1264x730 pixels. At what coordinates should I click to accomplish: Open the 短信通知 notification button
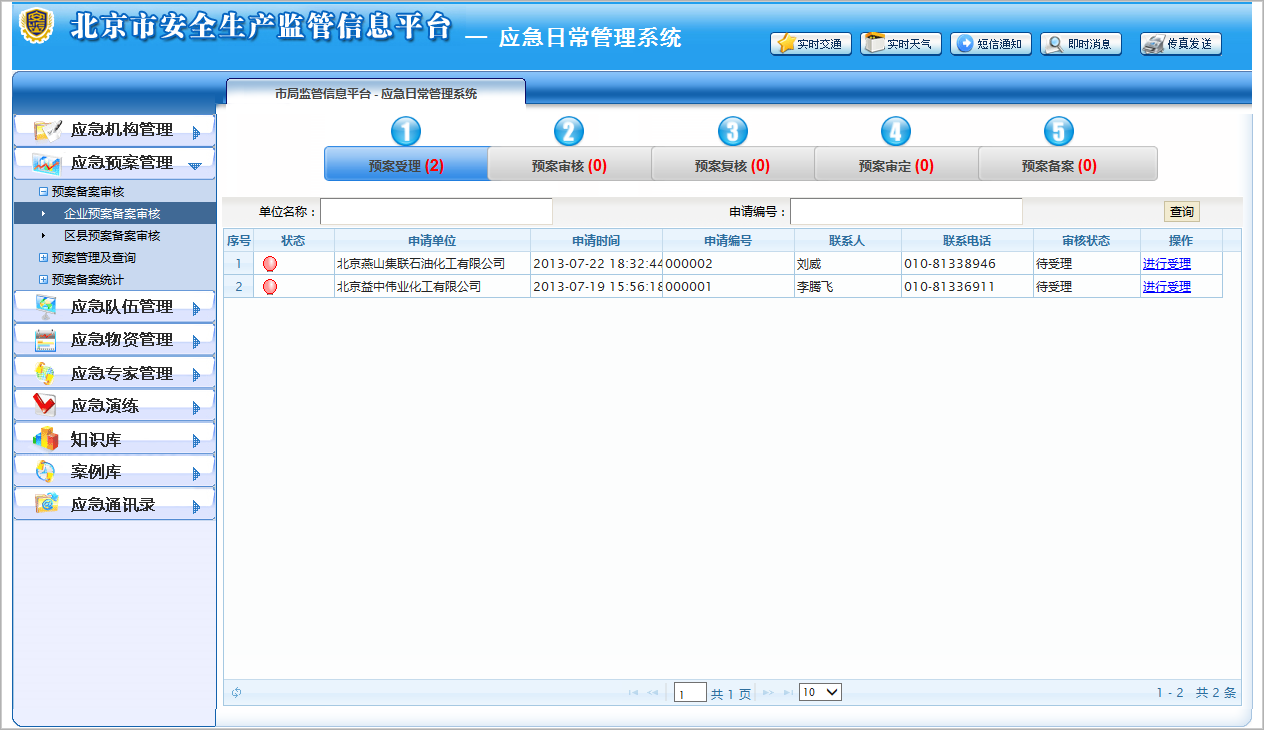pyautogui.click(x=991, y=44)
